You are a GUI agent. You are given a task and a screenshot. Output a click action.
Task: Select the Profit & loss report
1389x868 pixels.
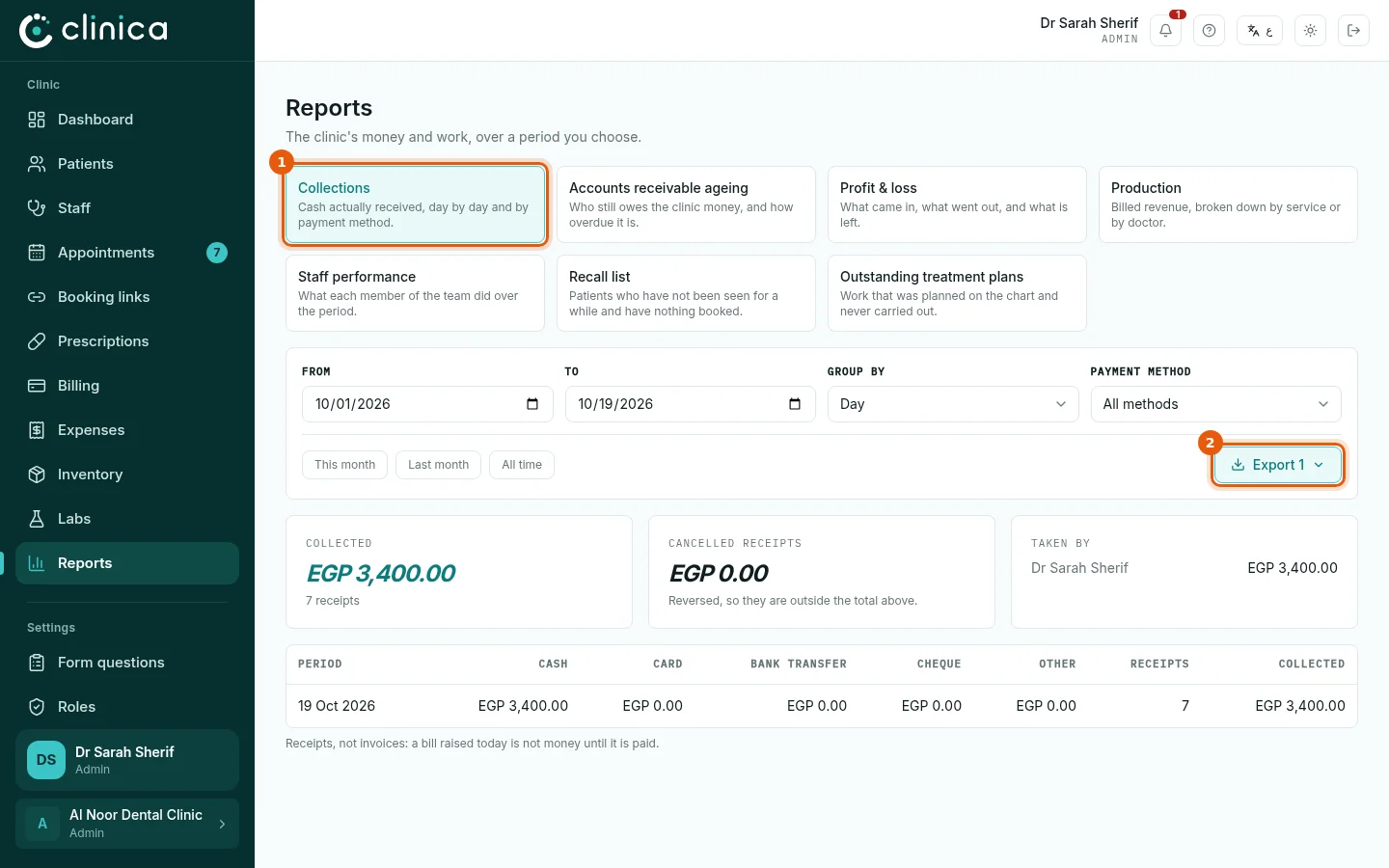pos(957,204)
